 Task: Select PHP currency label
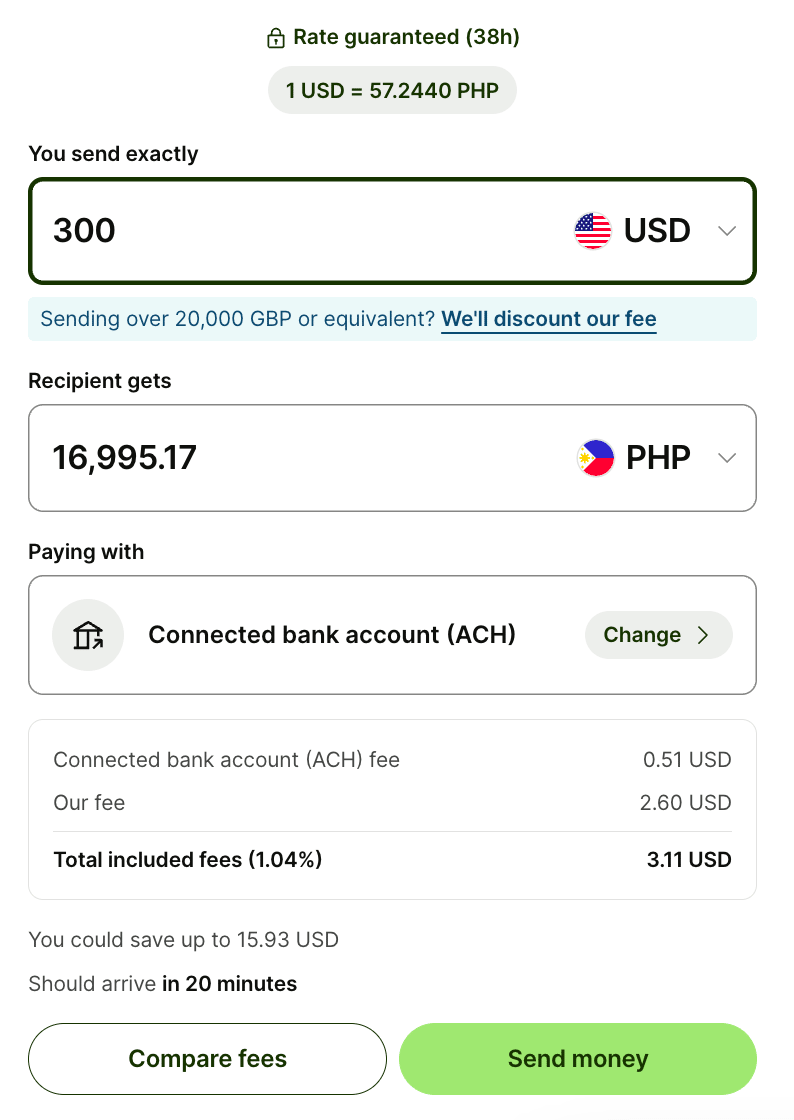(658, 458)
